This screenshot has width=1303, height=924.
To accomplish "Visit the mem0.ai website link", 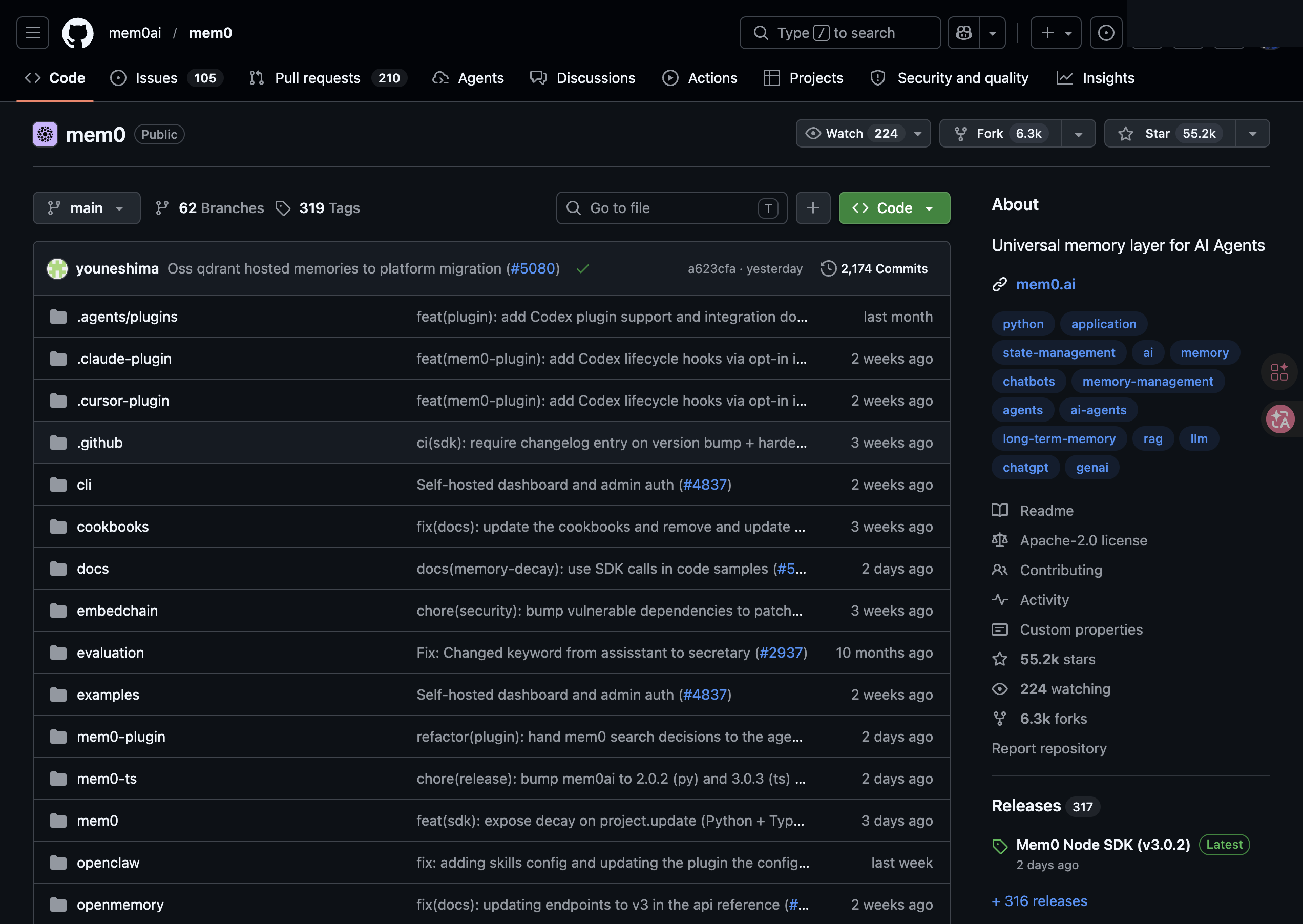I will click(1045, 284).
